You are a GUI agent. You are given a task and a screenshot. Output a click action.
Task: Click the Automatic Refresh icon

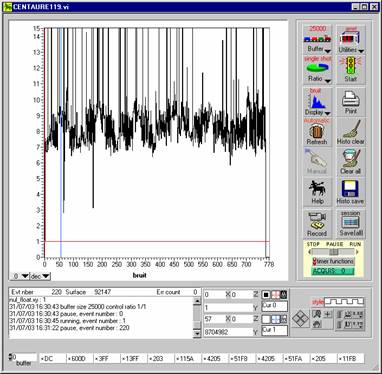(317, 132)
